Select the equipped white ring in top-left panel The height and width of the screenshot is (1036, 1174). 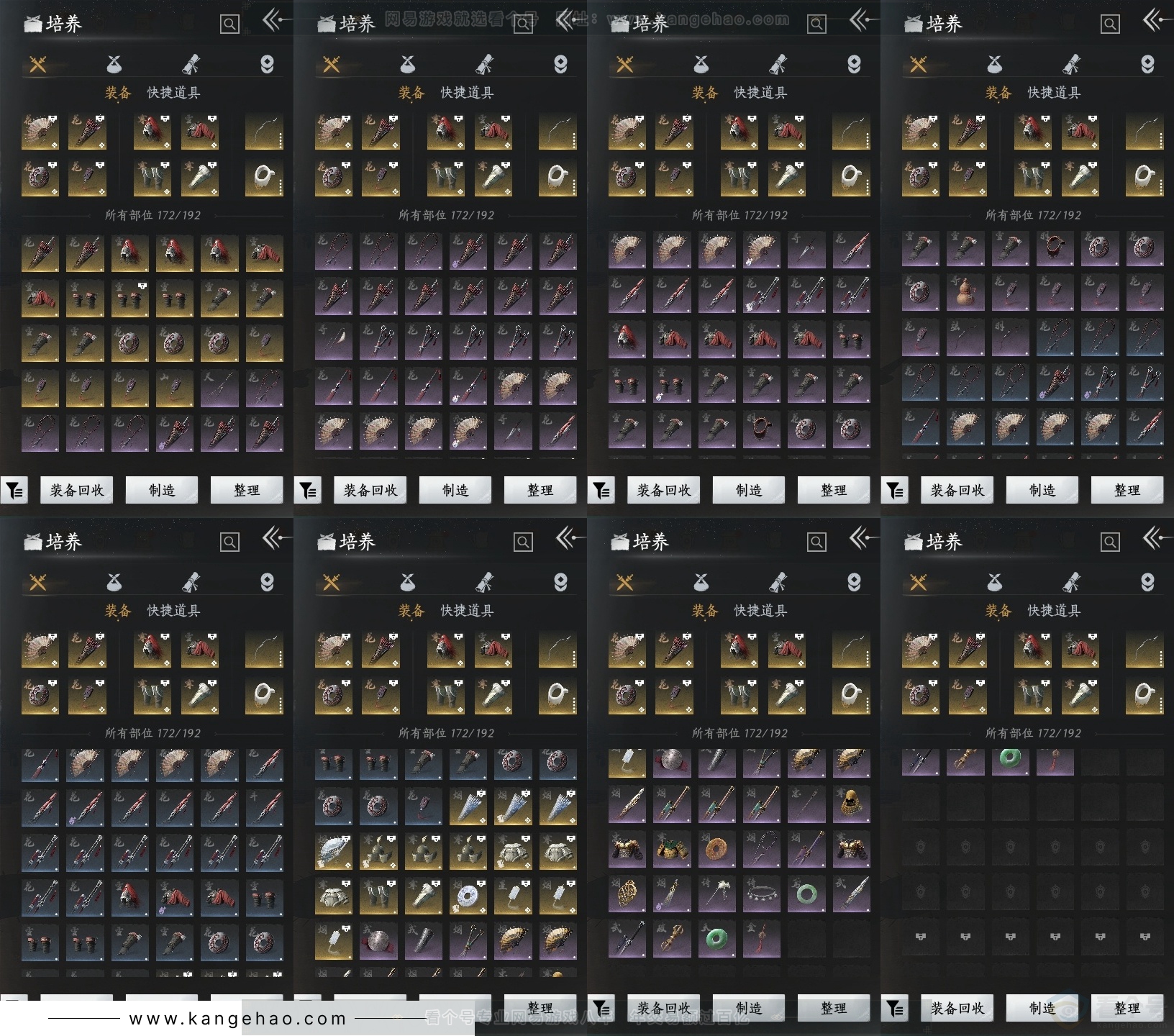click(x=264, y=178)
